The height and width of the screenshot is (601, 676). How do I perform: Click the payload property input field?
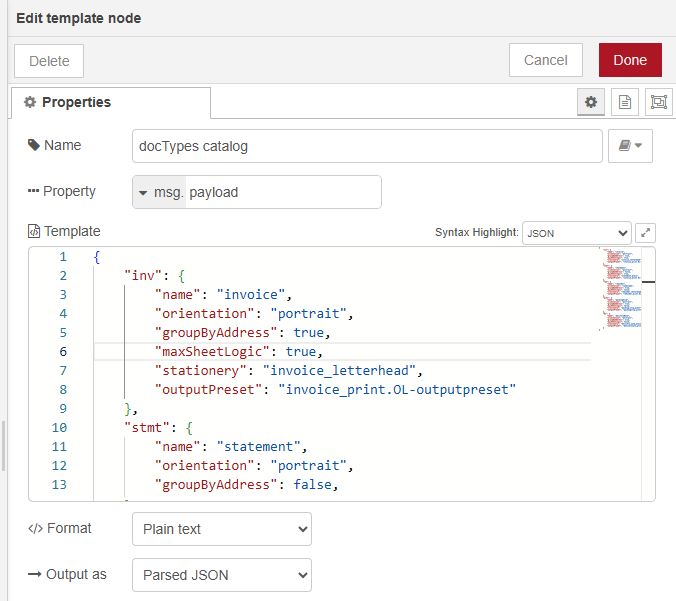pyautogui.click(x=282, y=192)
